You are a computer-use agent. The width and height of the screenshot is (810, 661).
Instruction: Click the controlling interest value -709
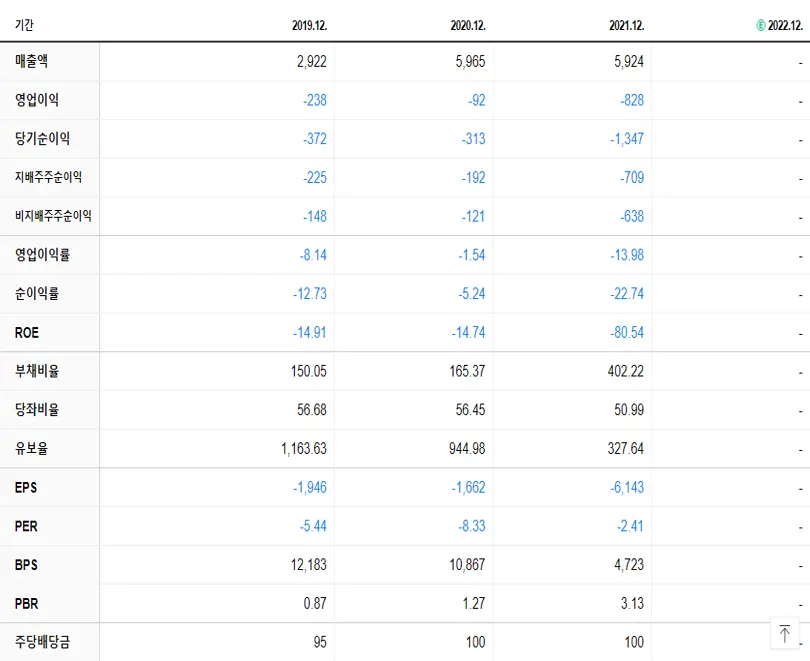pyautogui.click(x=632, y=178)
